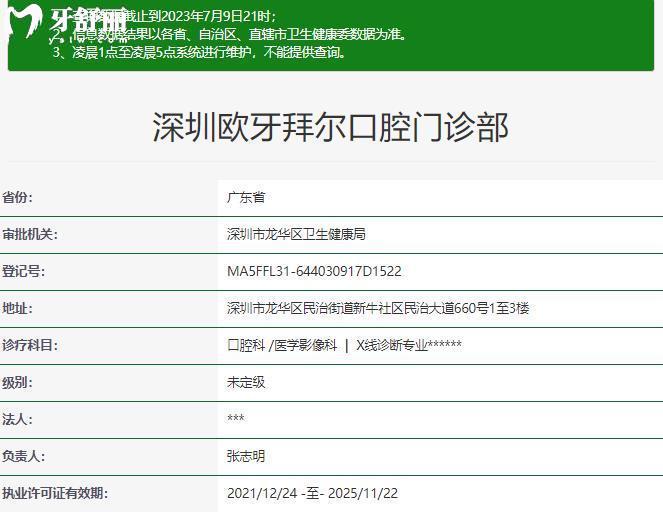Click the value 未定级
The image size is (663, 512).
point(246,382)
